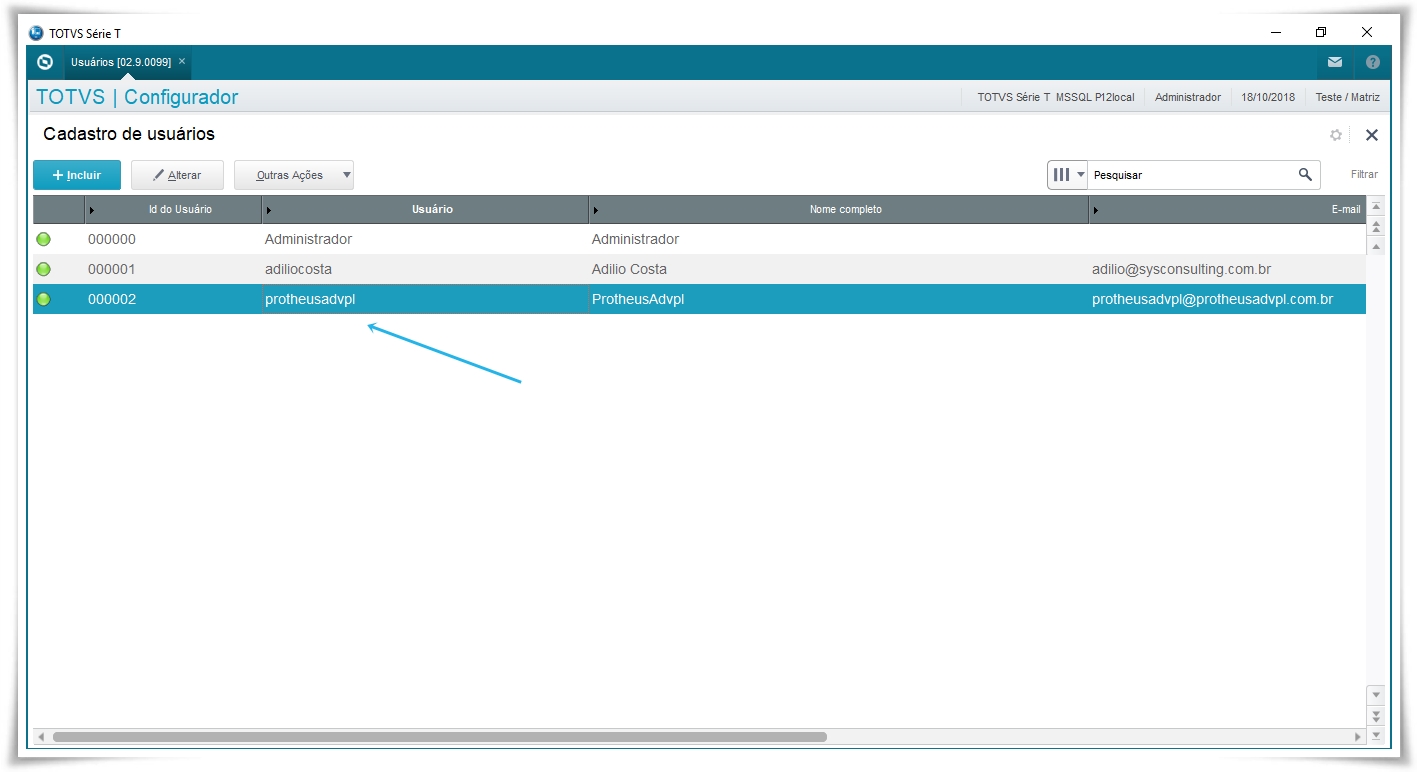Click the TOTVS home logo icon
Image resolution: width=1417 pixels, height=772 pixels.
pyautogui.click(x=44, y=62)
